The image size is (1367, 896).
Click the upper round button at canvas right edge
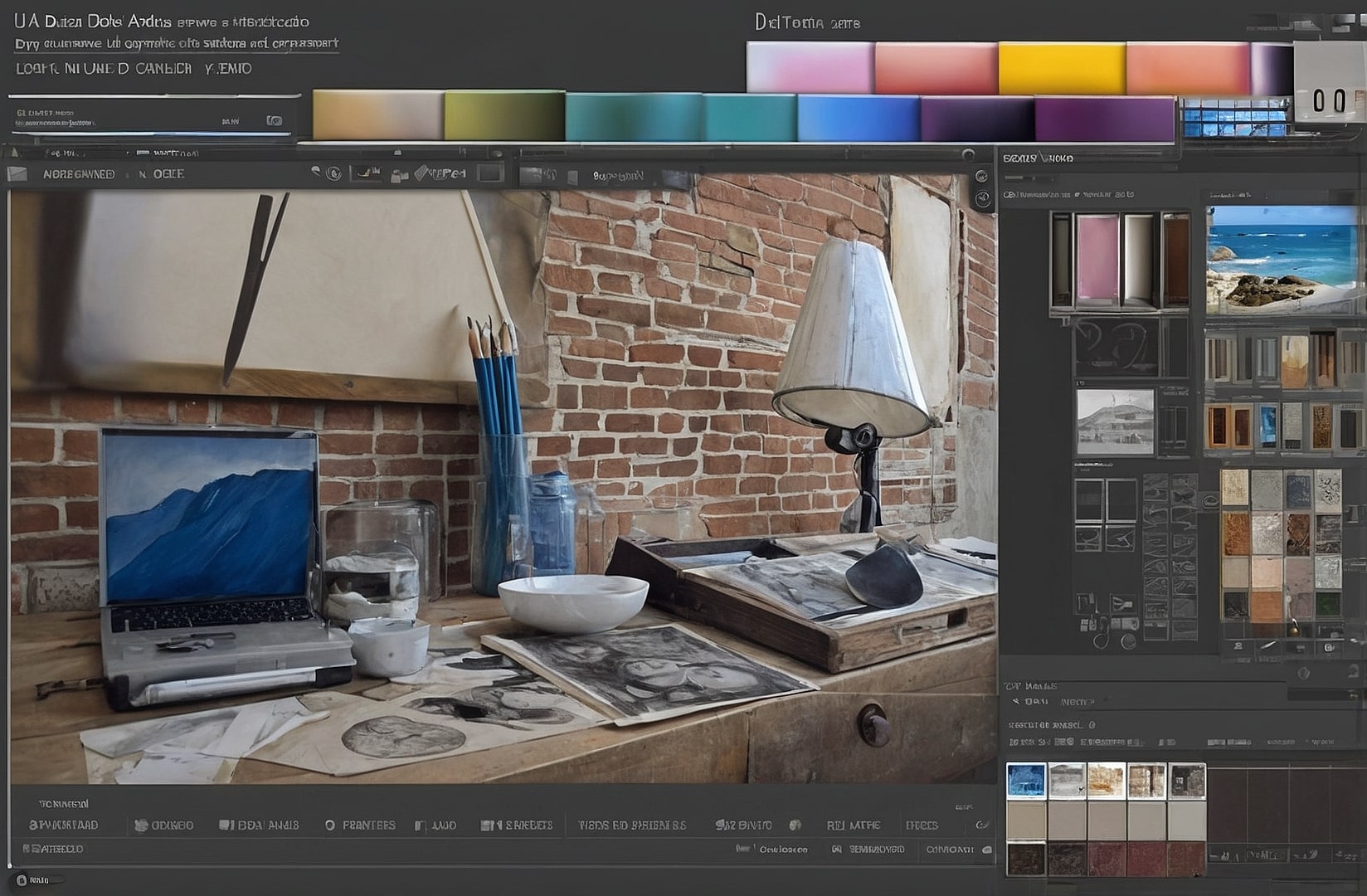981,177
